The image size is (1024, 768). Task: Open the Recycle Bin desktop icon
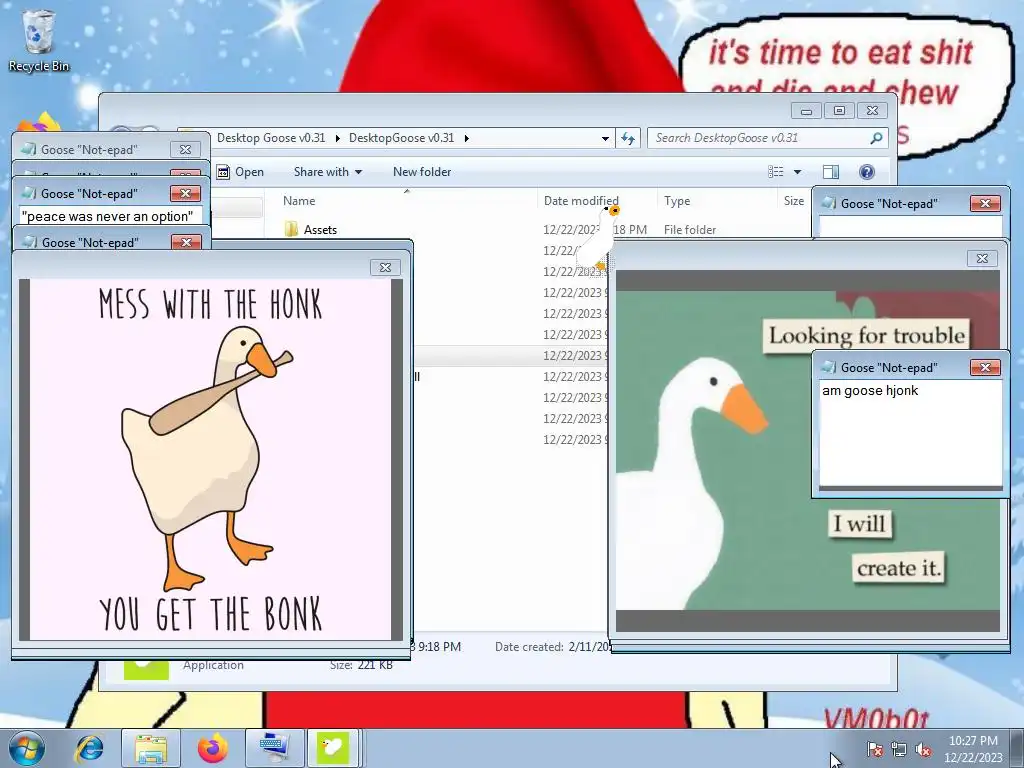click(39, 40)
